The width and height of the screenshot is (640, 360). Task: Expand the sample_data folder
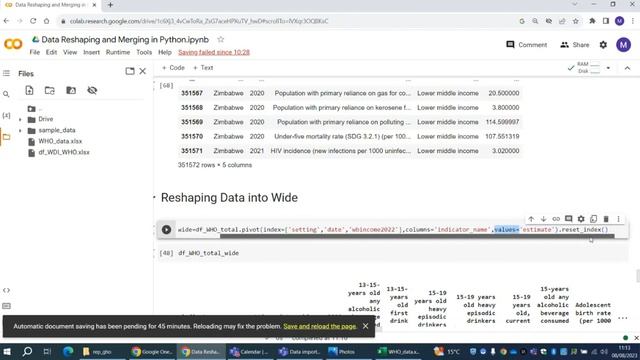point(20,130)
